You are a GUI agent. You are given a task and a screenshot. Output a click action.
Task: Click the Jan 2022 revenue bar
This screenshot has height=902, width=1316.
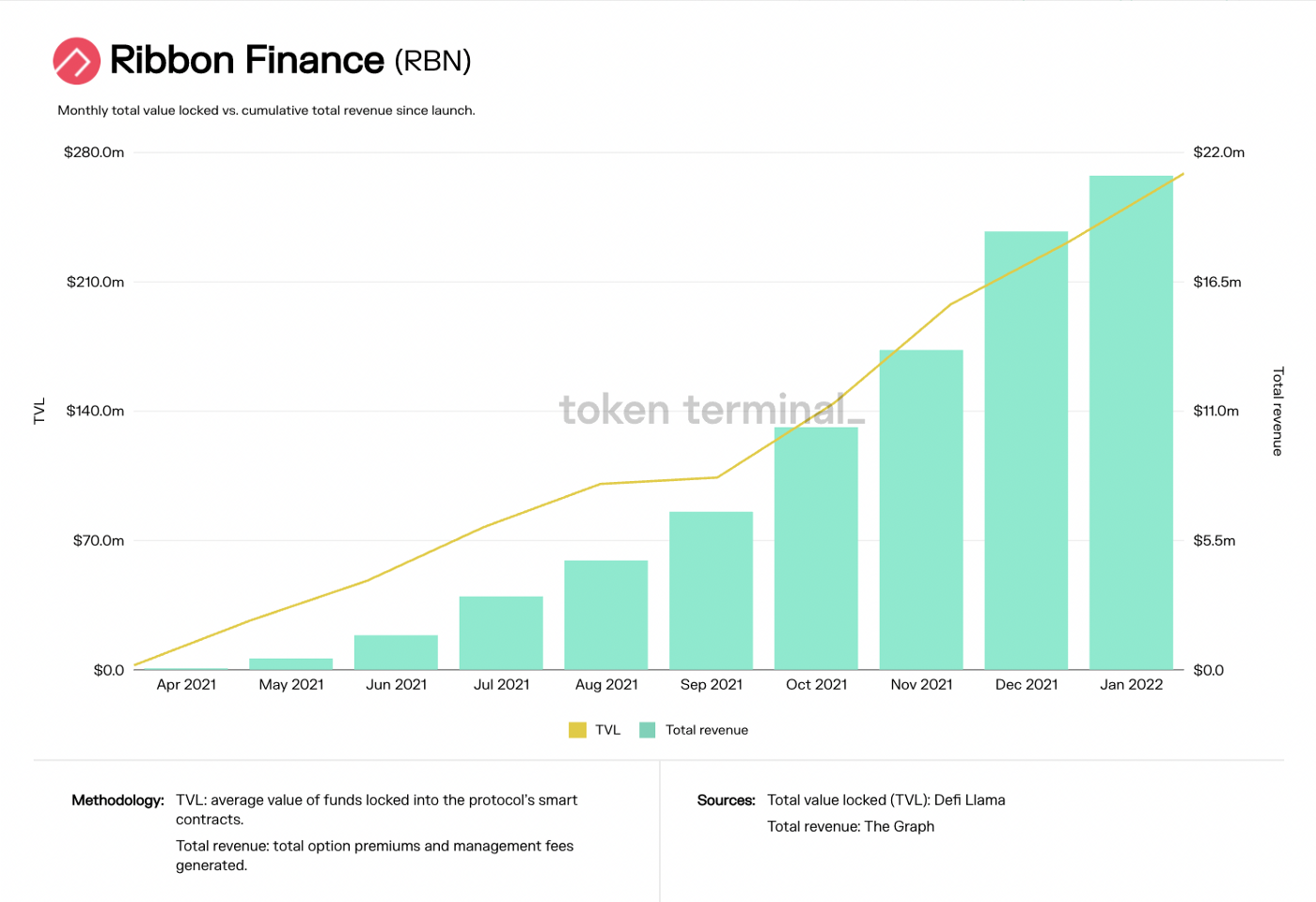pos(1132,423)
